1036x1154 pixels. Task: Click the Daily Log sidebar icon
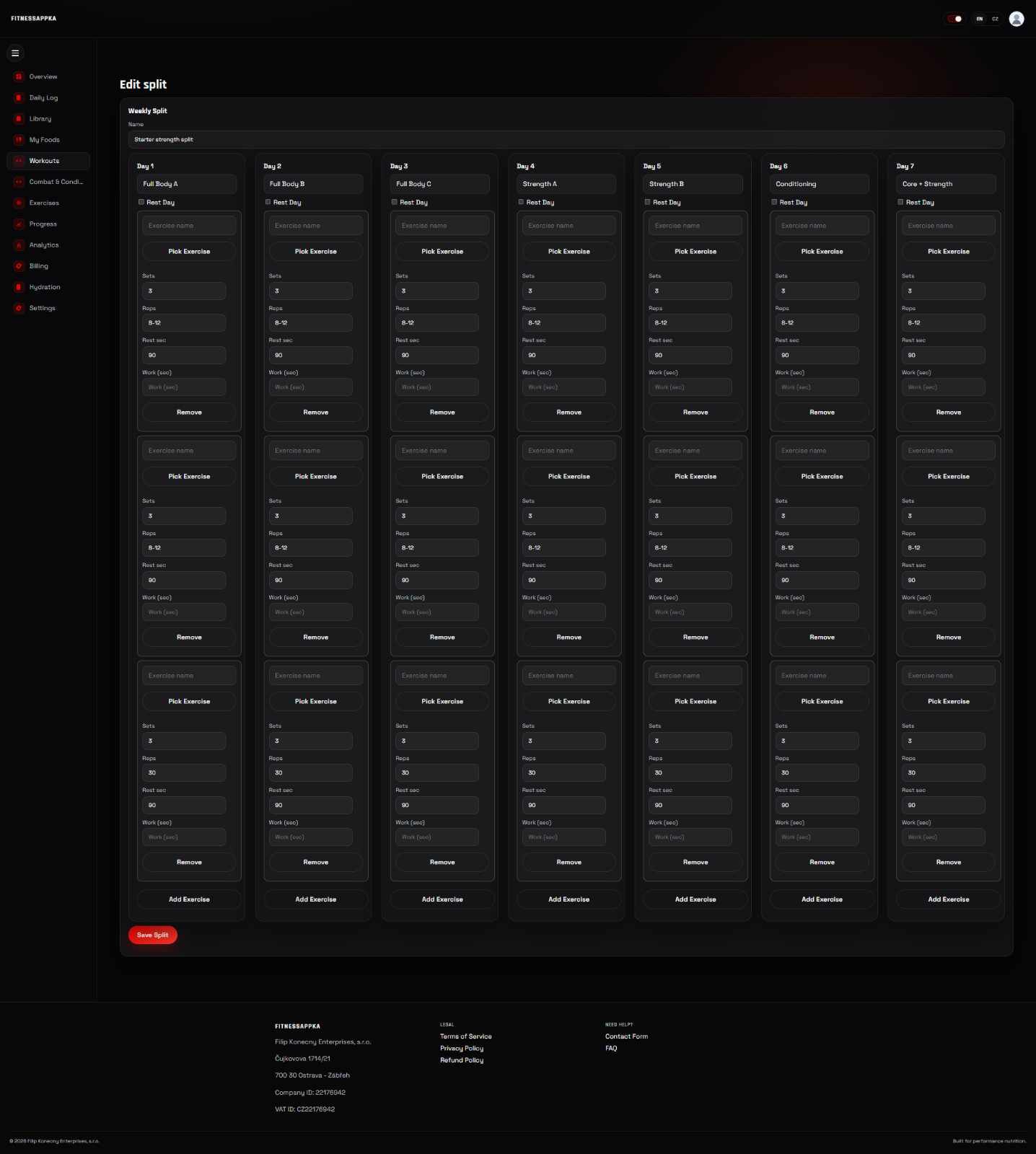[x=19, y=97]
